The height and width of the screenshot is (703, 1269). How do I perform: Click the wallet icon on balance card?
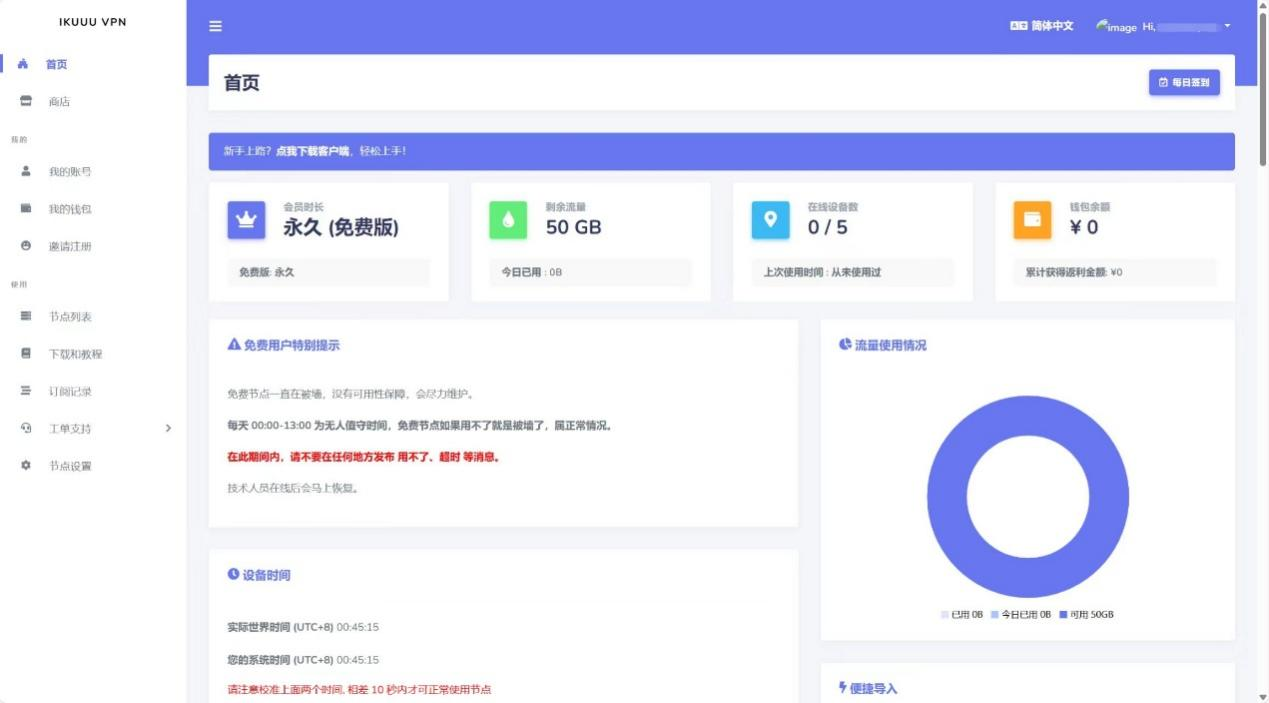click(1032, 218)
